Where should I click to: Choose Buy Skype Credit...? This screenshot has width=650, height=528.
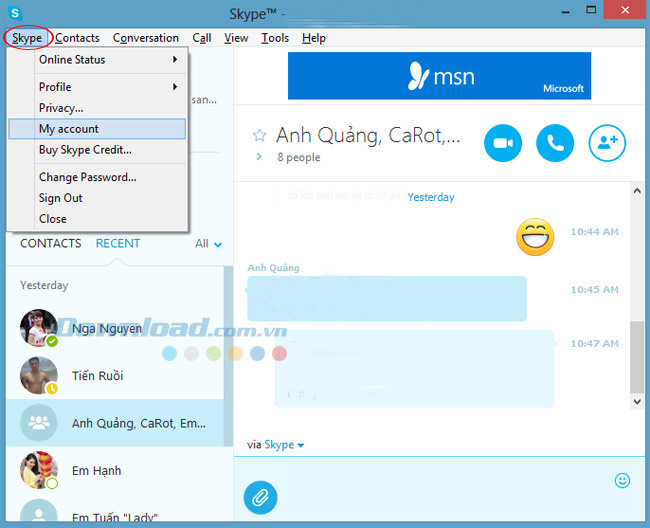point(97,150)
